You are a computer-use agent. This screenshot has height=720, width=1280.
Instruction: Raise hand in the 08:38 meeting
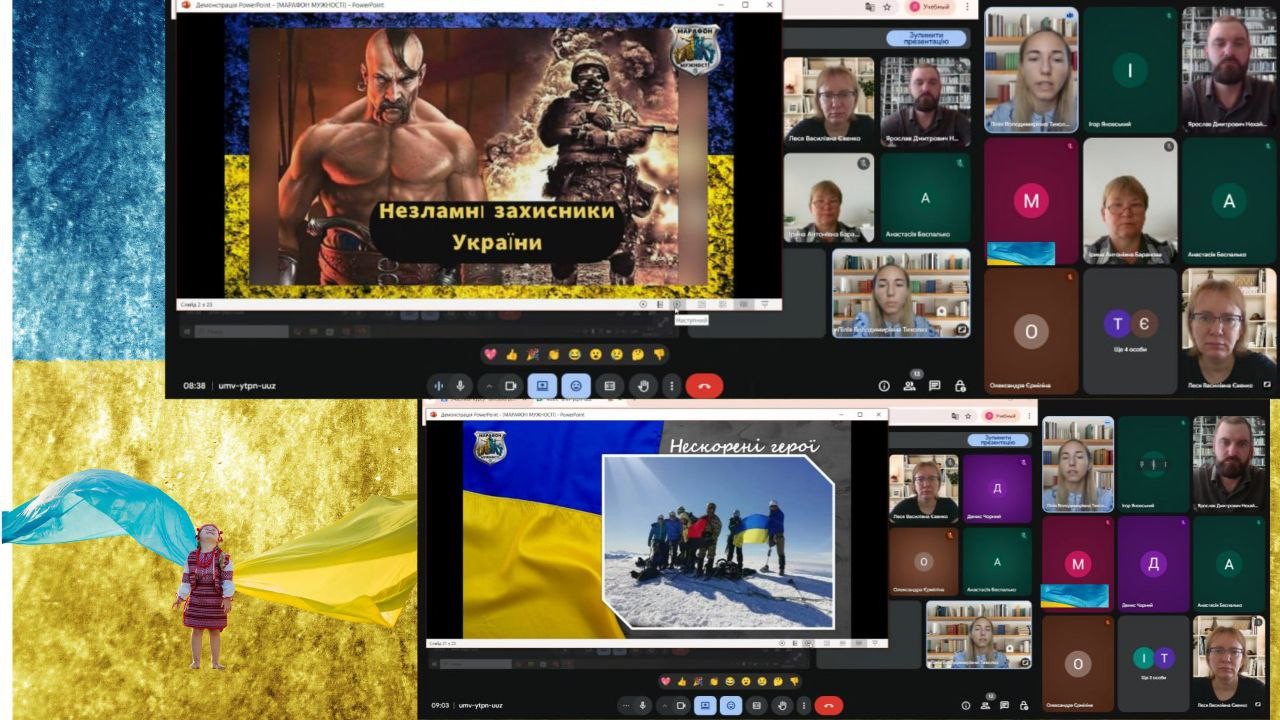pos(644,386)
